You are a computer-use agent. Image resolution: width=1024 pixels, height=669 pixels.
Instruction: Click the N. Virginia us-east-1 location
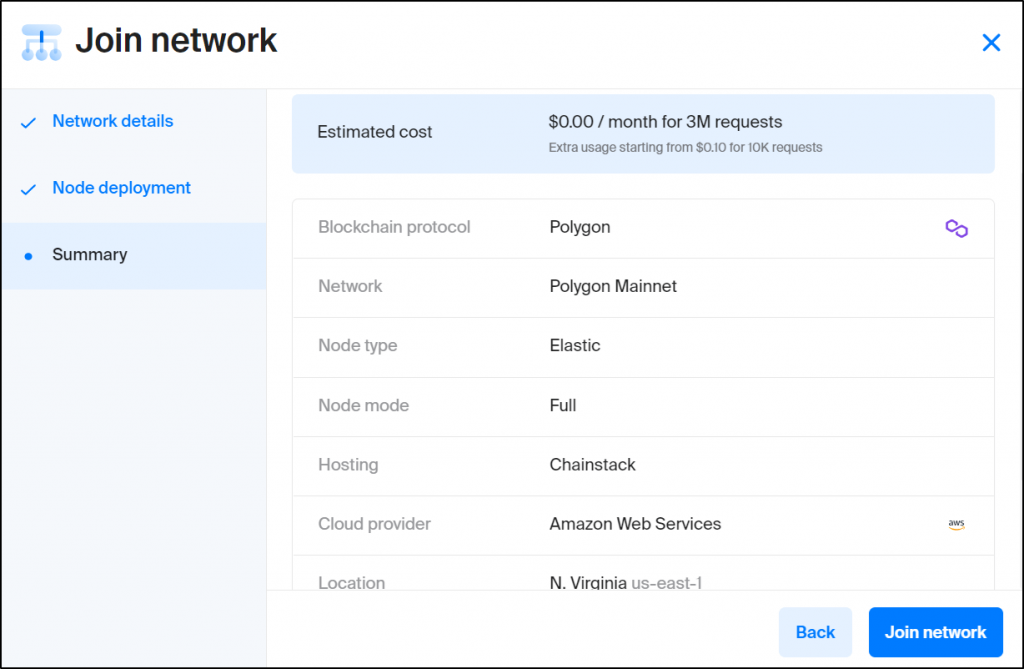(625, 582)
